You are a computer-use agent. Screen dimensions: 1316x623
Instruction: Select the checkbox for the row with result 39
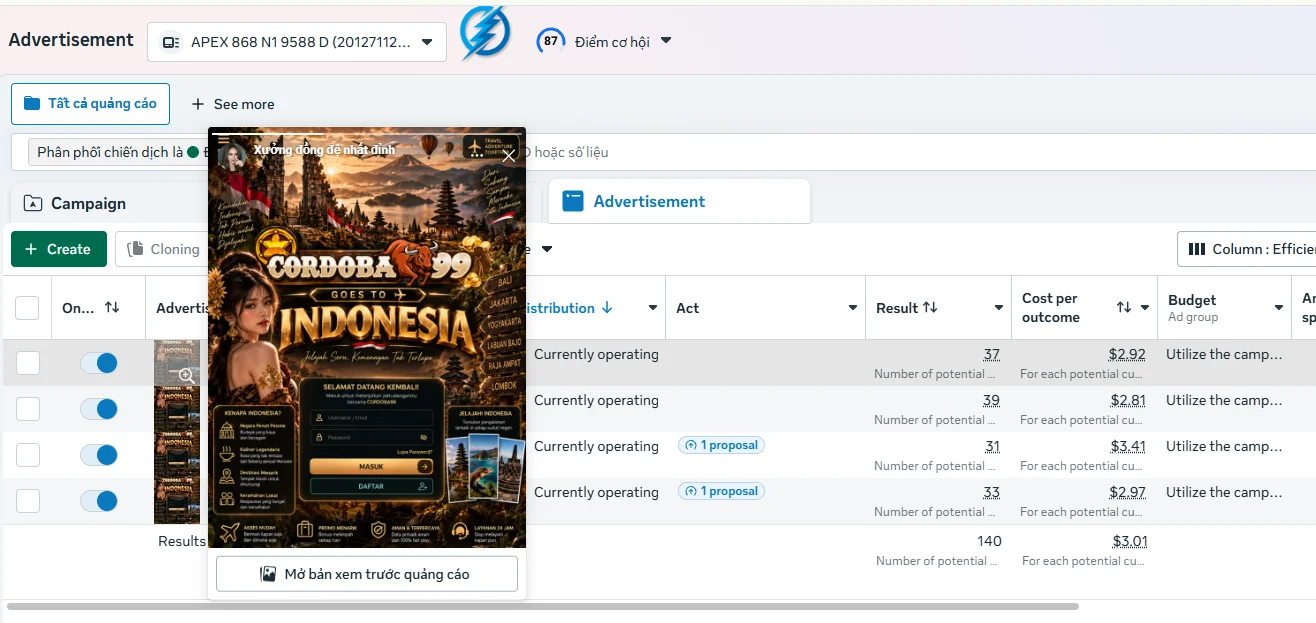pyautogui.click(x=27, y=409)
